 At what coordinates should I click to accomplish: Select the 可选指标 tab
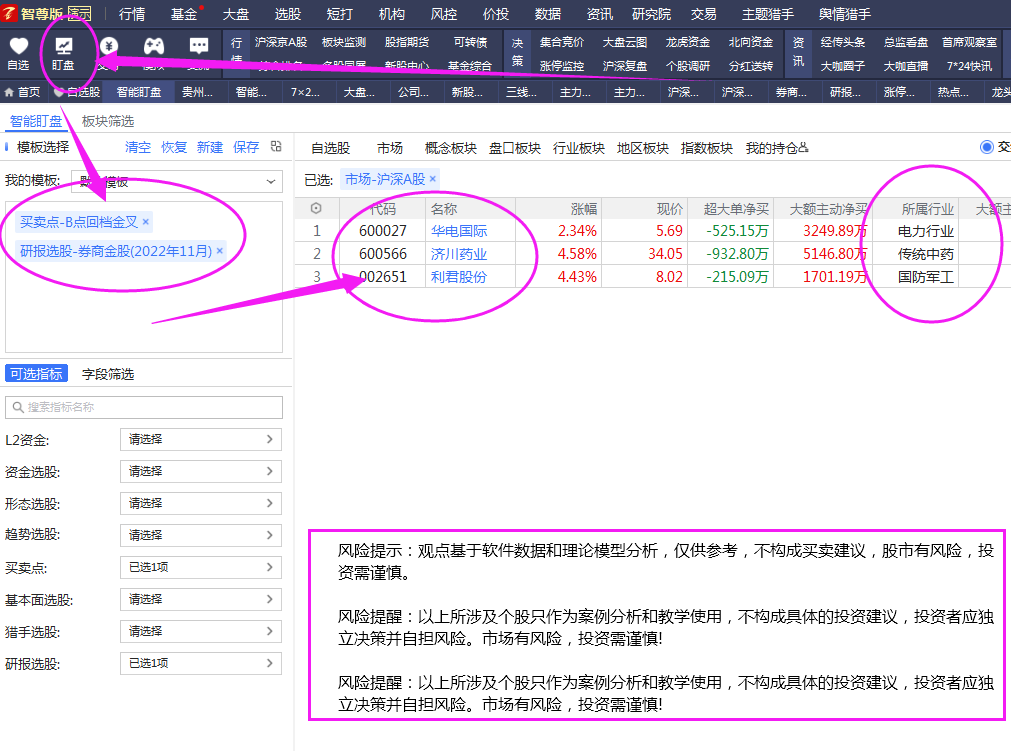[x=36, y=375]
